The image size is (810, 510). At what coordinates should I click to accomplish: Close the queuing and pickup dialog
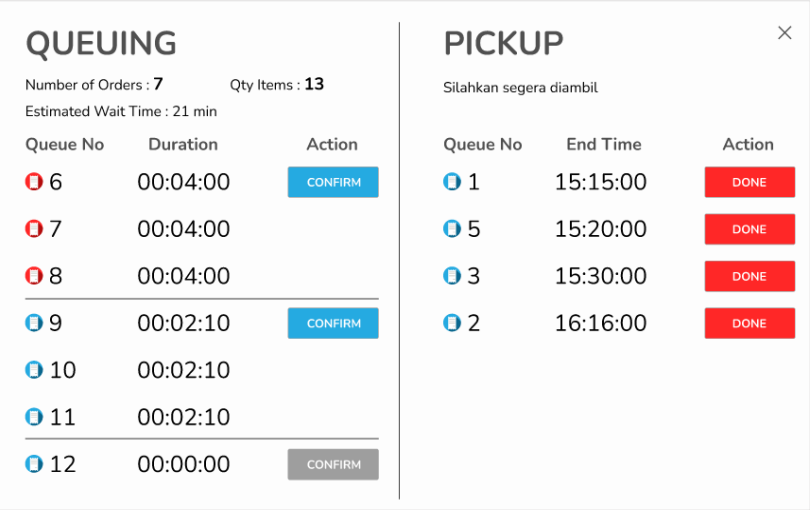[785, 33]
